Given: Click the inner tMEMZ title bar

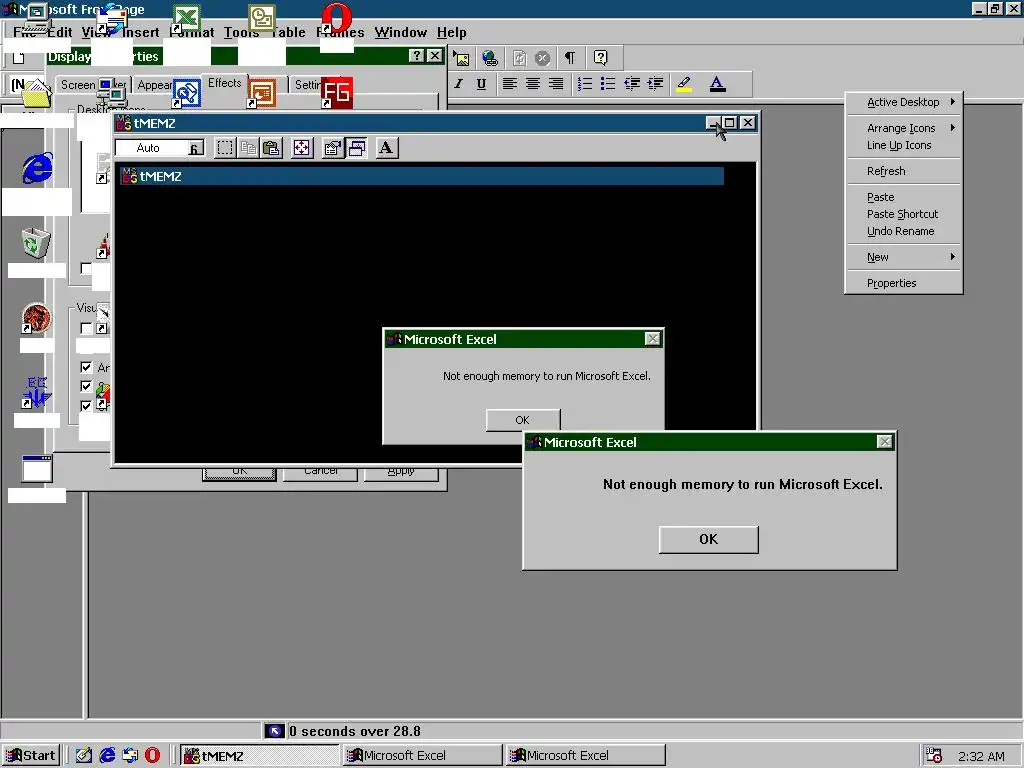Looking at the screenshot, I should coord(421,176).
